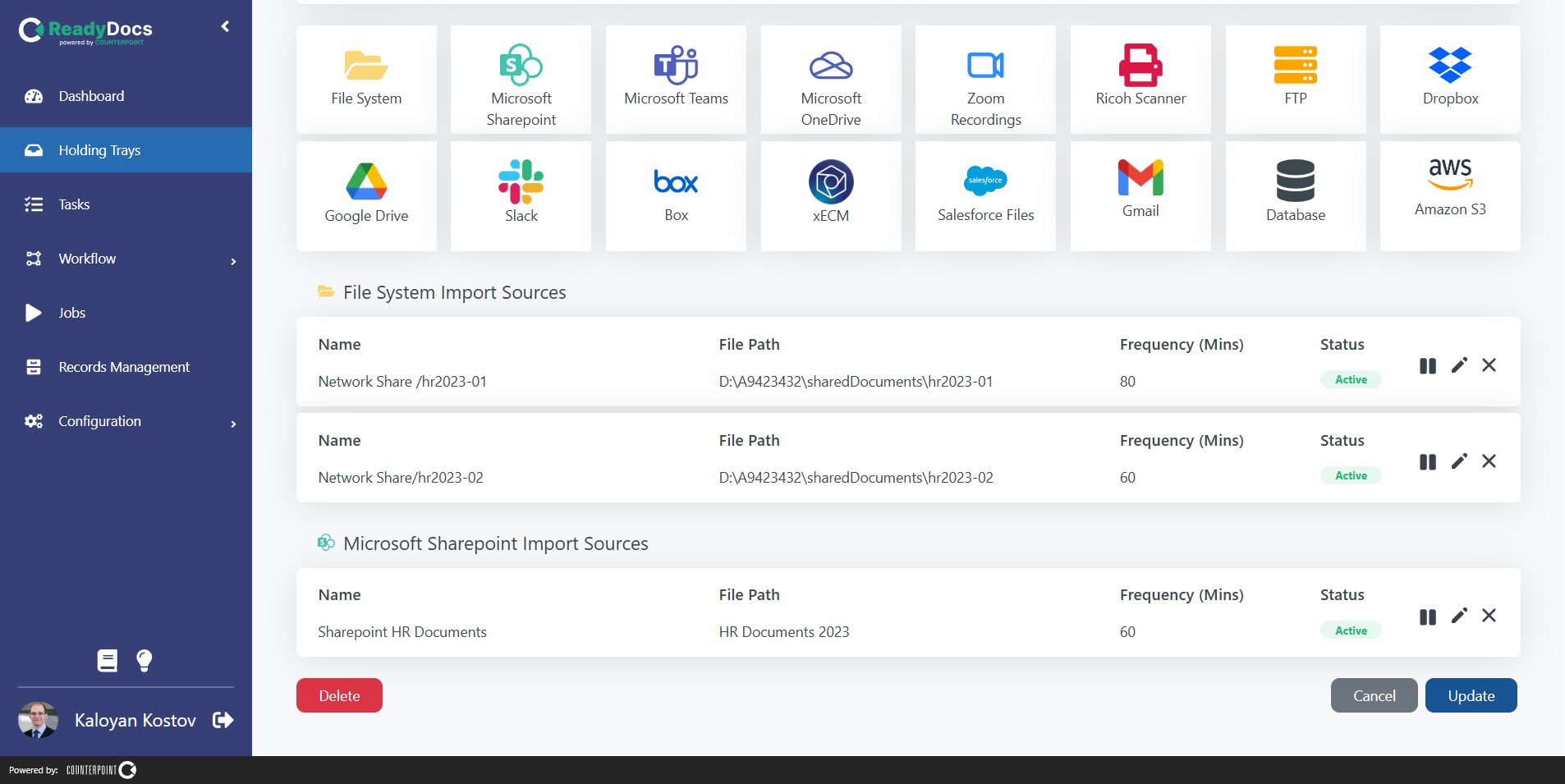
Task: Open the Workflow menu item
Action: 126,259
